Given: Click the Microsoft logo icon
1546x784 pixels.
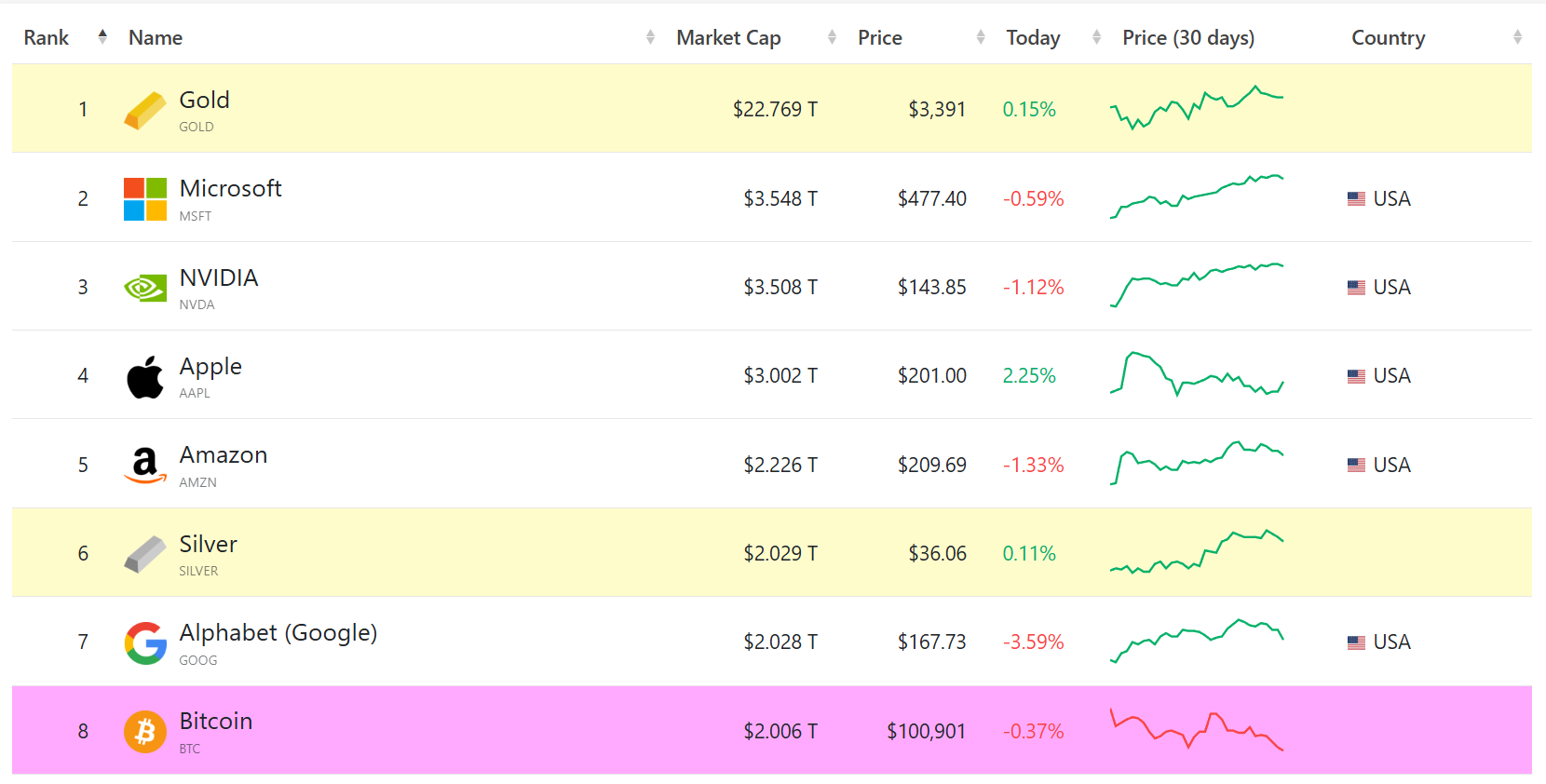Looking at the screenshot, I should click(145, 199).
